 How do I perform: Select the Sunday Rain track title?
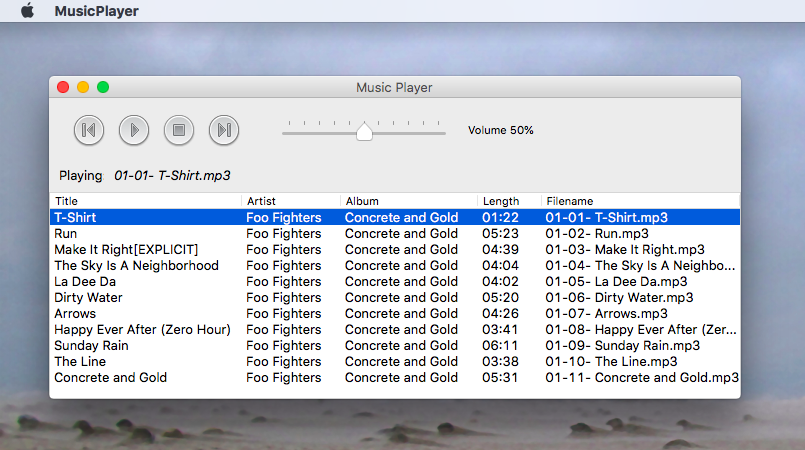[x=91, y=345]
